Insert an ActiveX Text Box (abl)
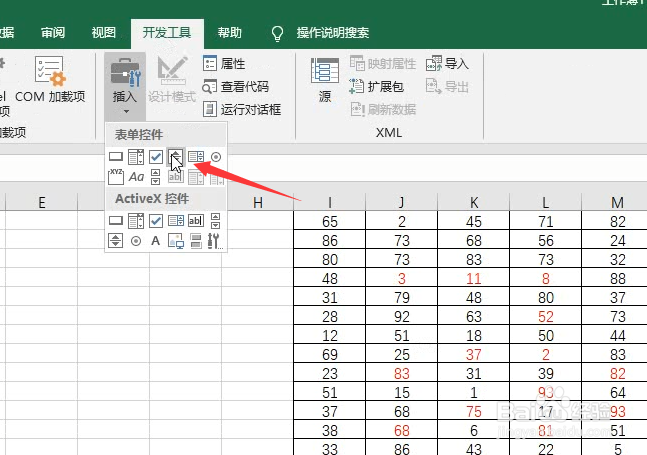Viewport: 647px width, 455px height. 196,221
